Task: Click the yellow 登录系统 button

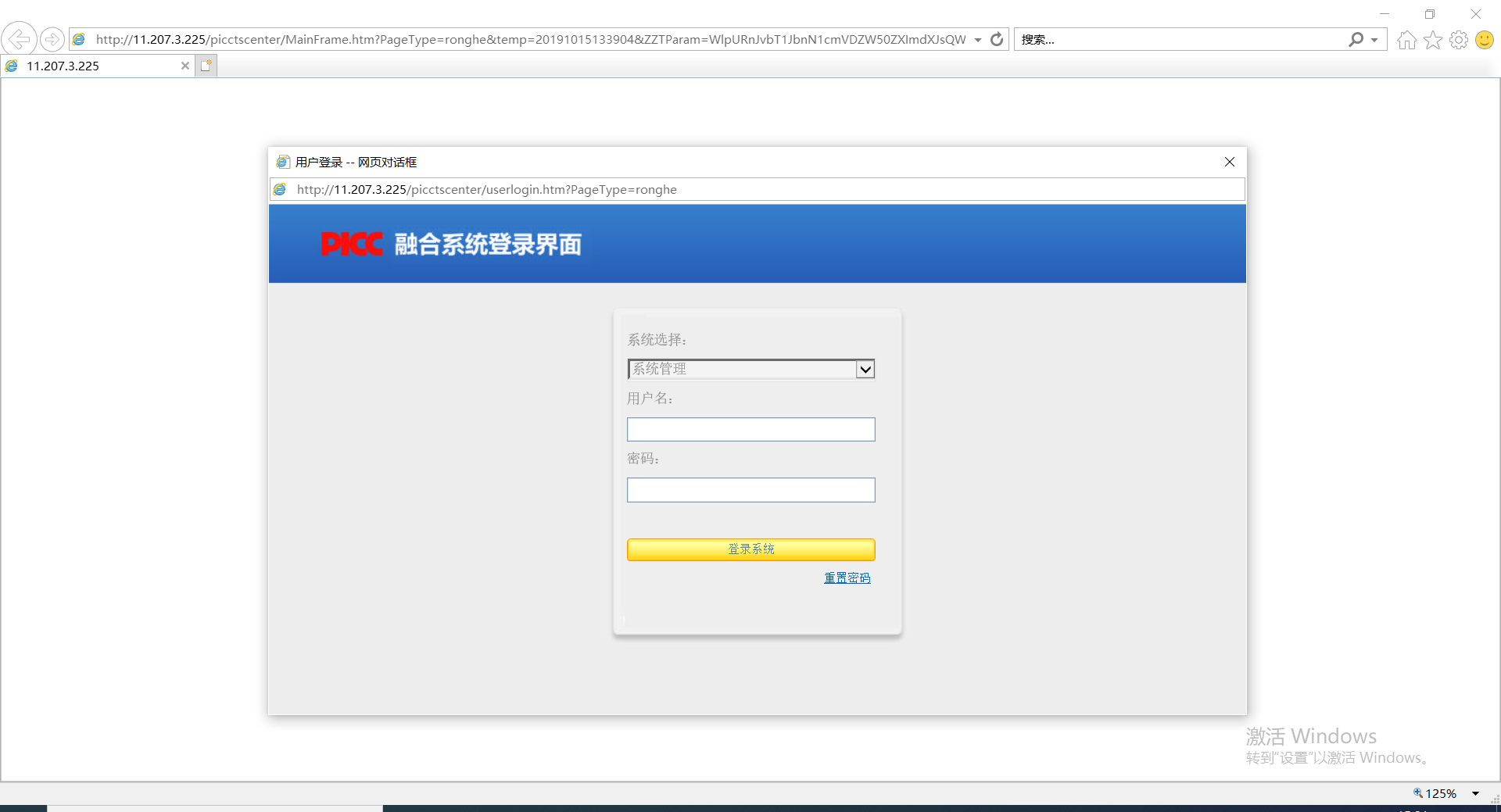Action: pyautogui.click(x=751, y=549)
